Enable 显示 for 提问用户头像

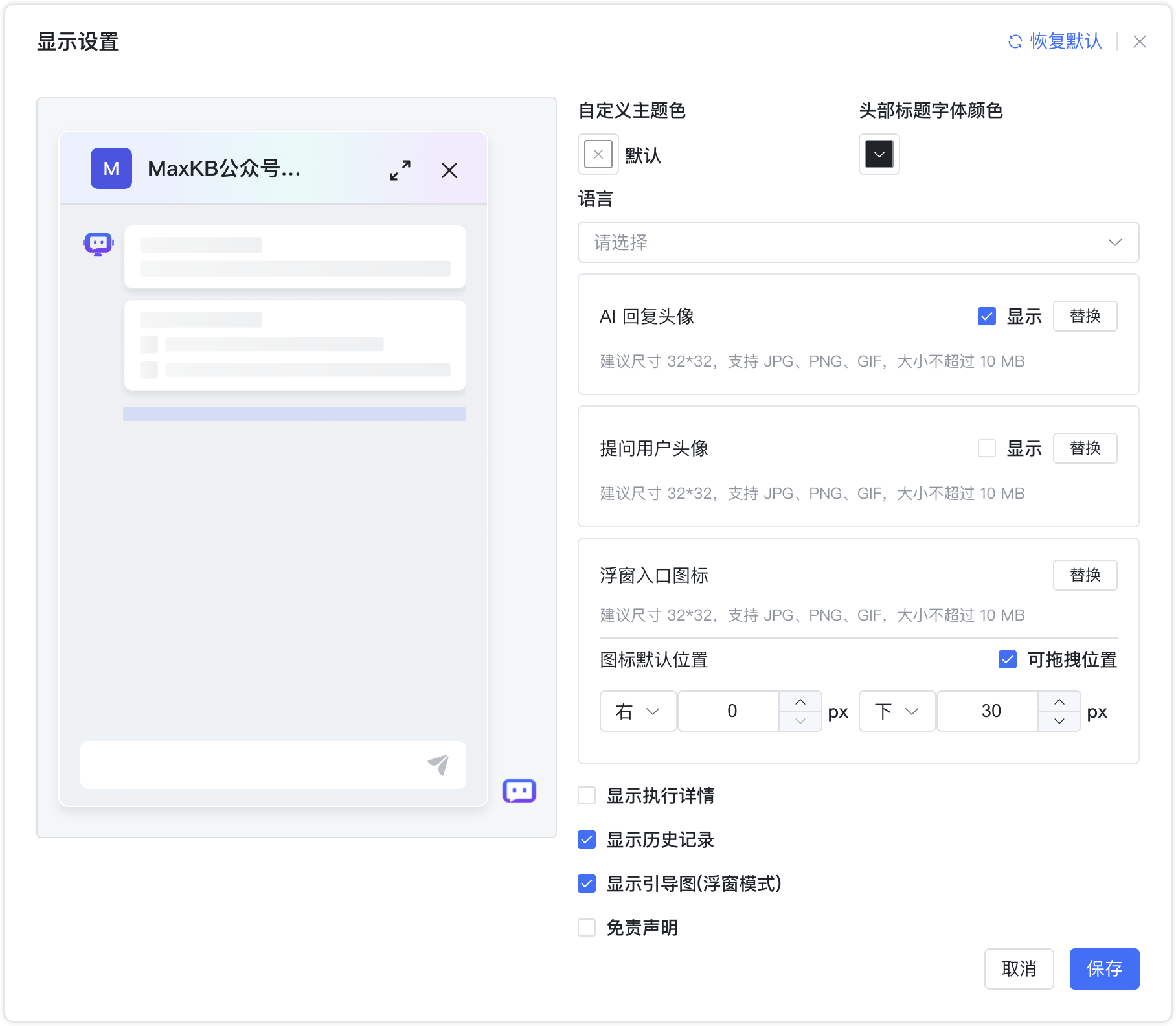click(x=986, y=448)
